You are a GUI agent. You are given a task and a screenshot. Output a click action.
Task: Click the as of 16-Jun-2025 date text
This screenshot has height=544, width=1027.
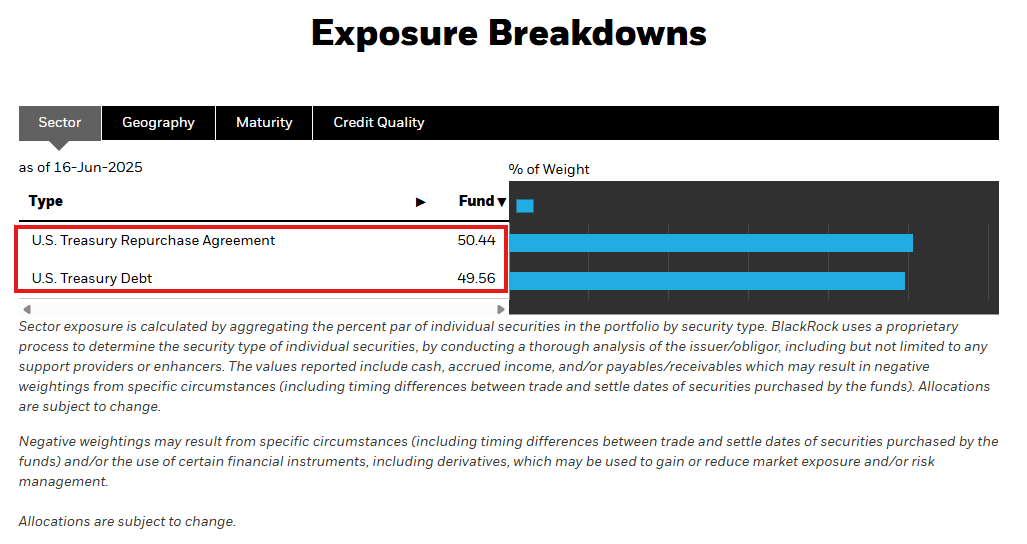tap(81, 168)
